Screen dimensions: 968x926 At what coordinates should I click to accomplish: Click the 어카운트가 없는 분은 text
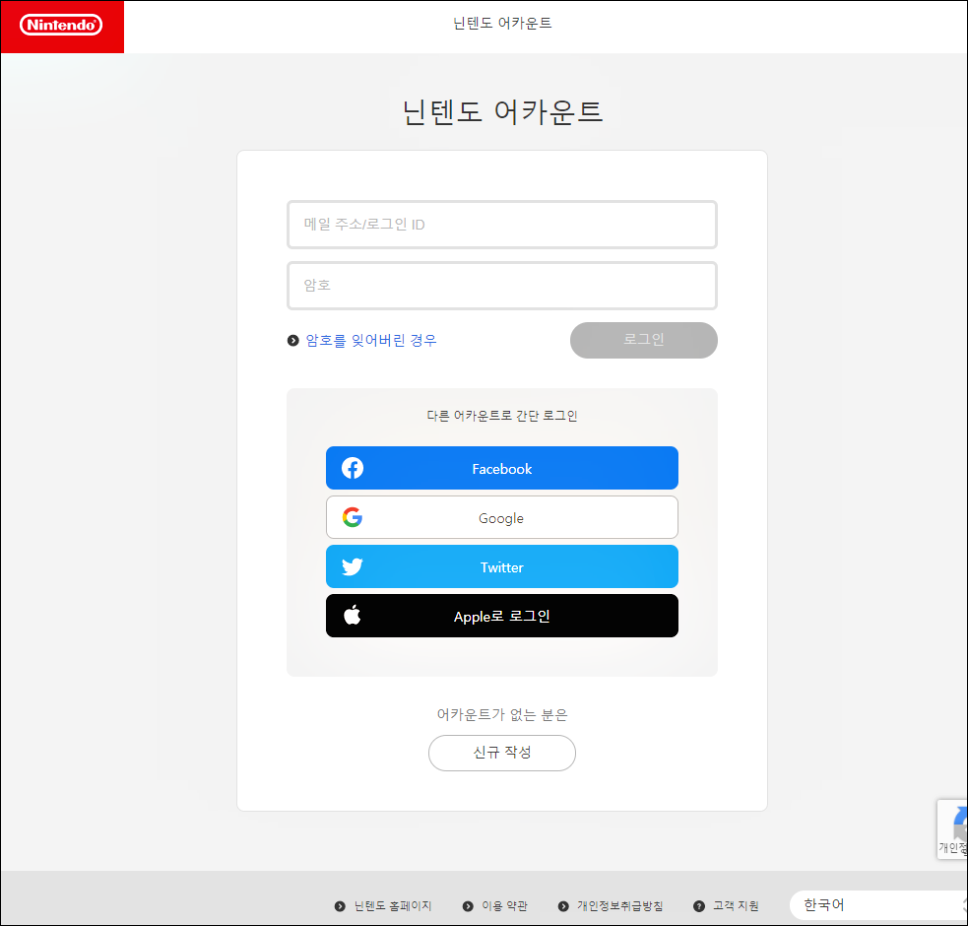tap(502, 715)
